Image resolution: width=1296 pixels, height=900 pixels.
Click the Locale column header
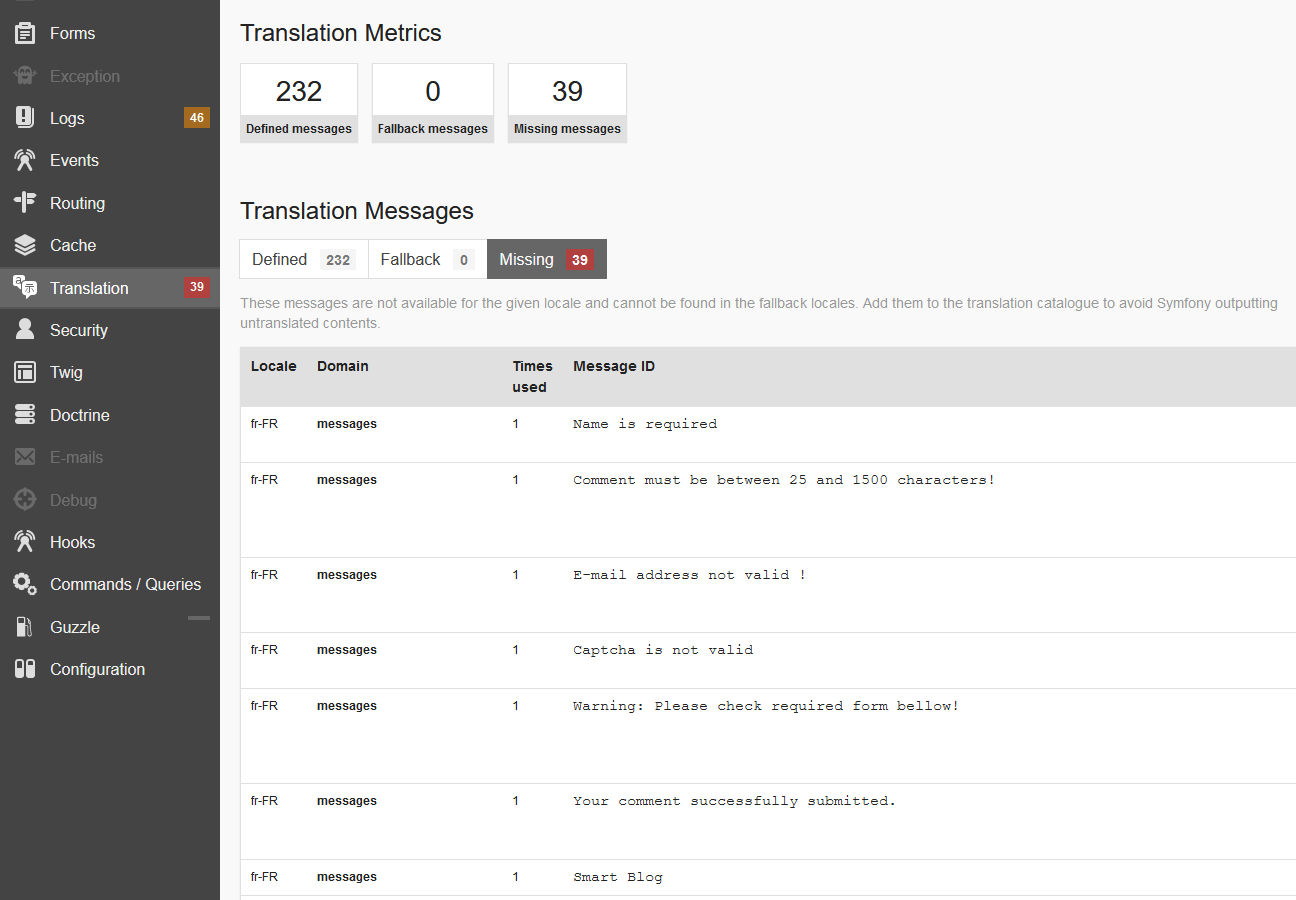pyautogui.click(x=274, y=366)
